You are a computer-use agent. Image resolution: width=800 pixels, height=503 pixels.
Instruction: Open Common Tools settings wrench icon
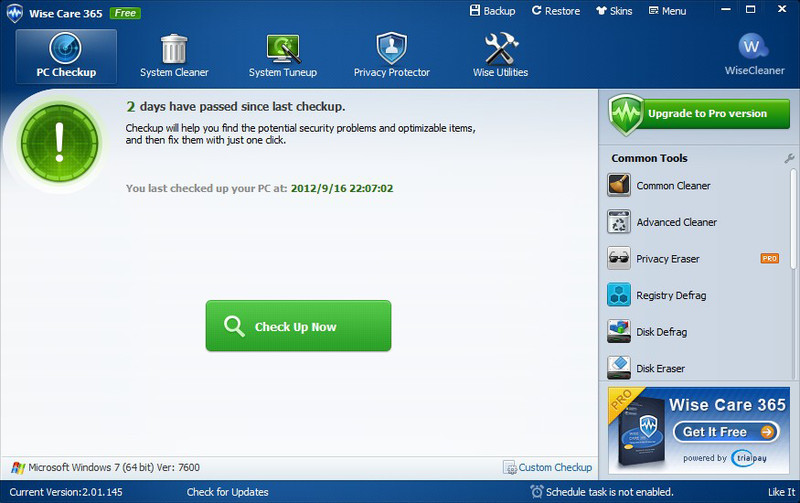pyautogui.click(x=789, y=159)
